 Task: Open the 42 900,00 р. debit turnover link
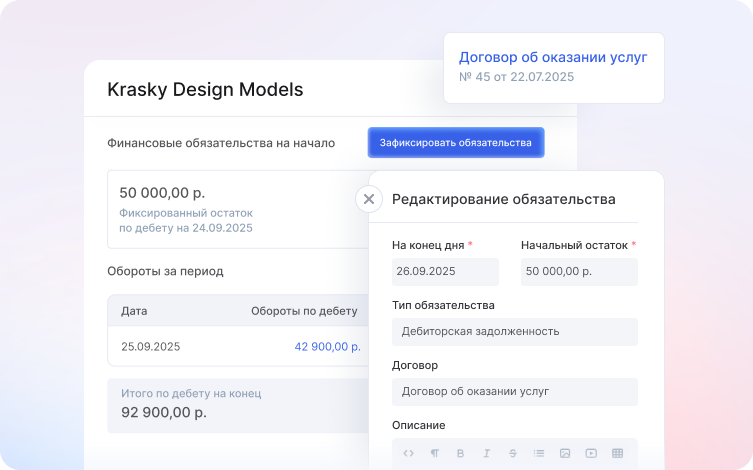[327, 347]
